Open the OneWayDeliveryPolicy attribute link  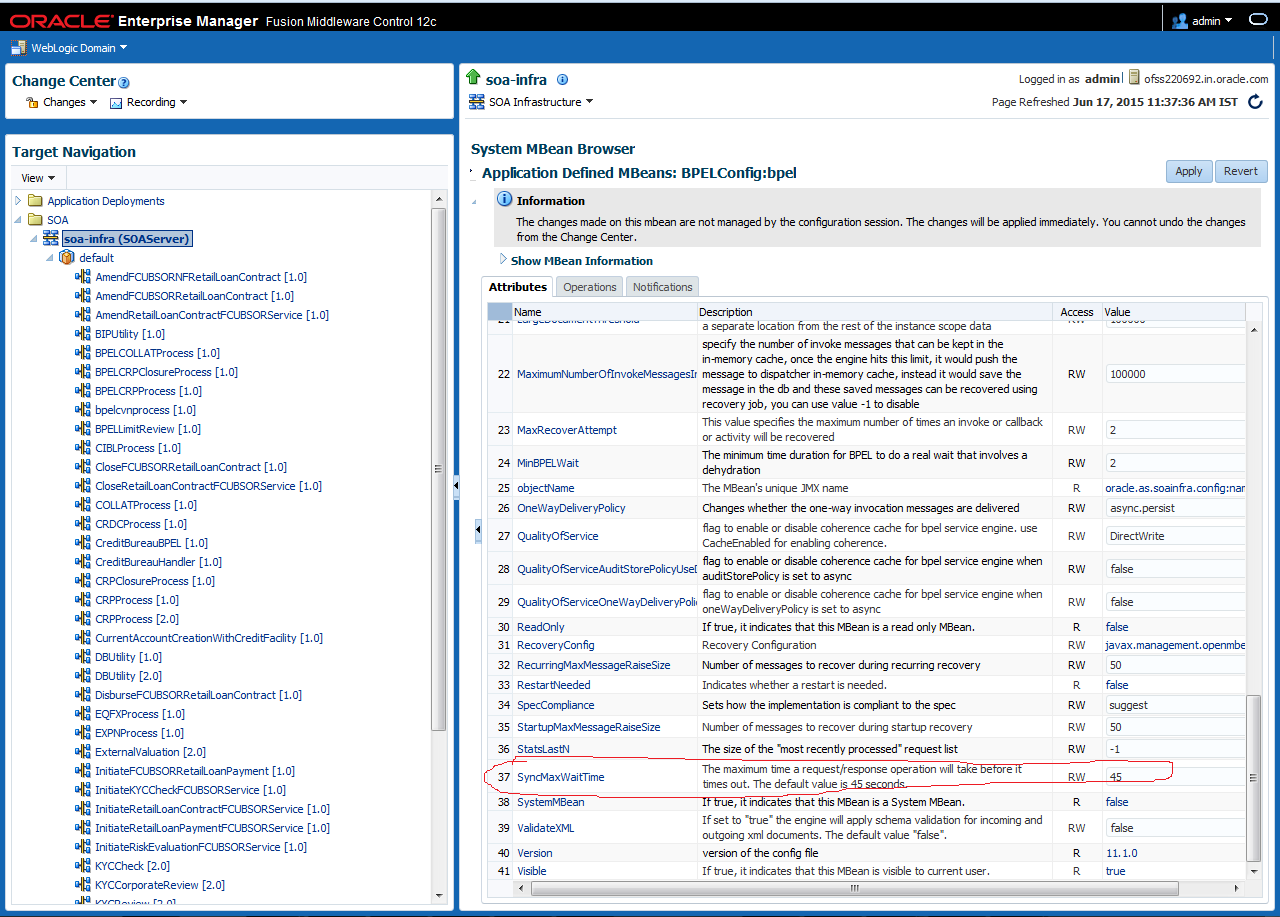point(571,508)
